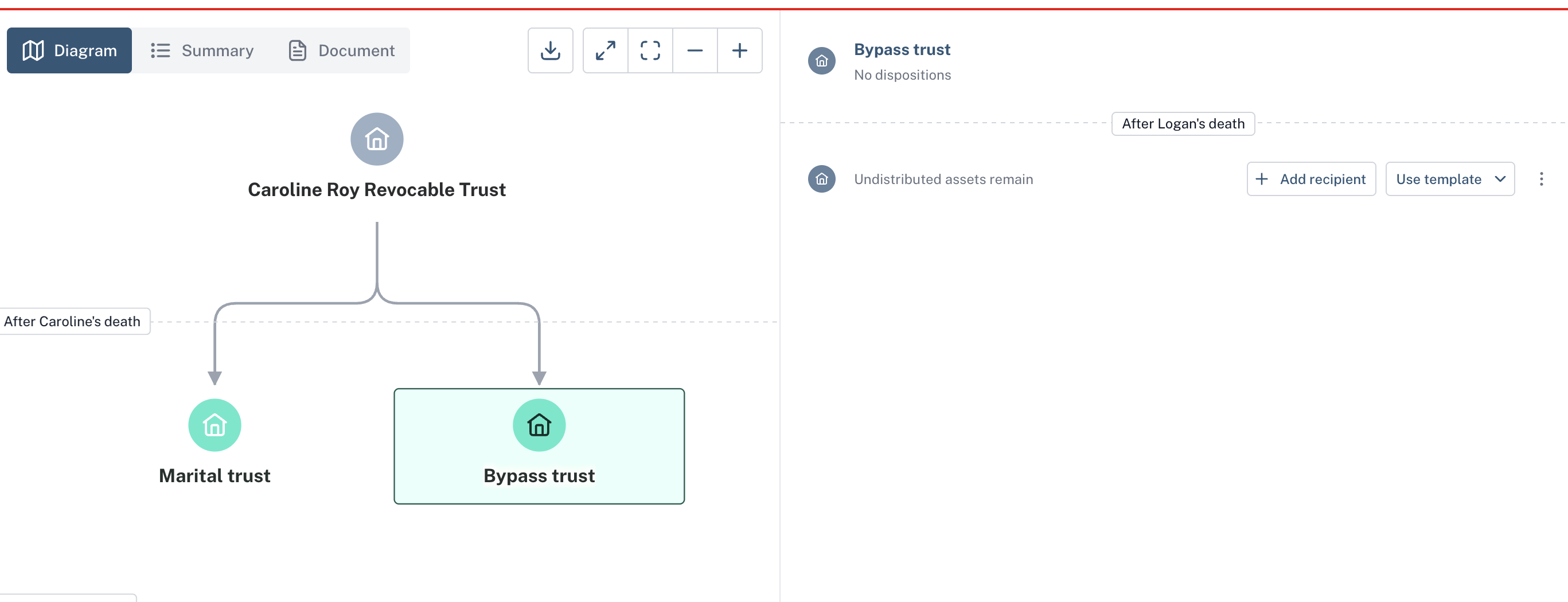Click the Add recipient button
Image resolution: width=1568 pixels, height=602 pixels.
click(x=1311, y=179)
